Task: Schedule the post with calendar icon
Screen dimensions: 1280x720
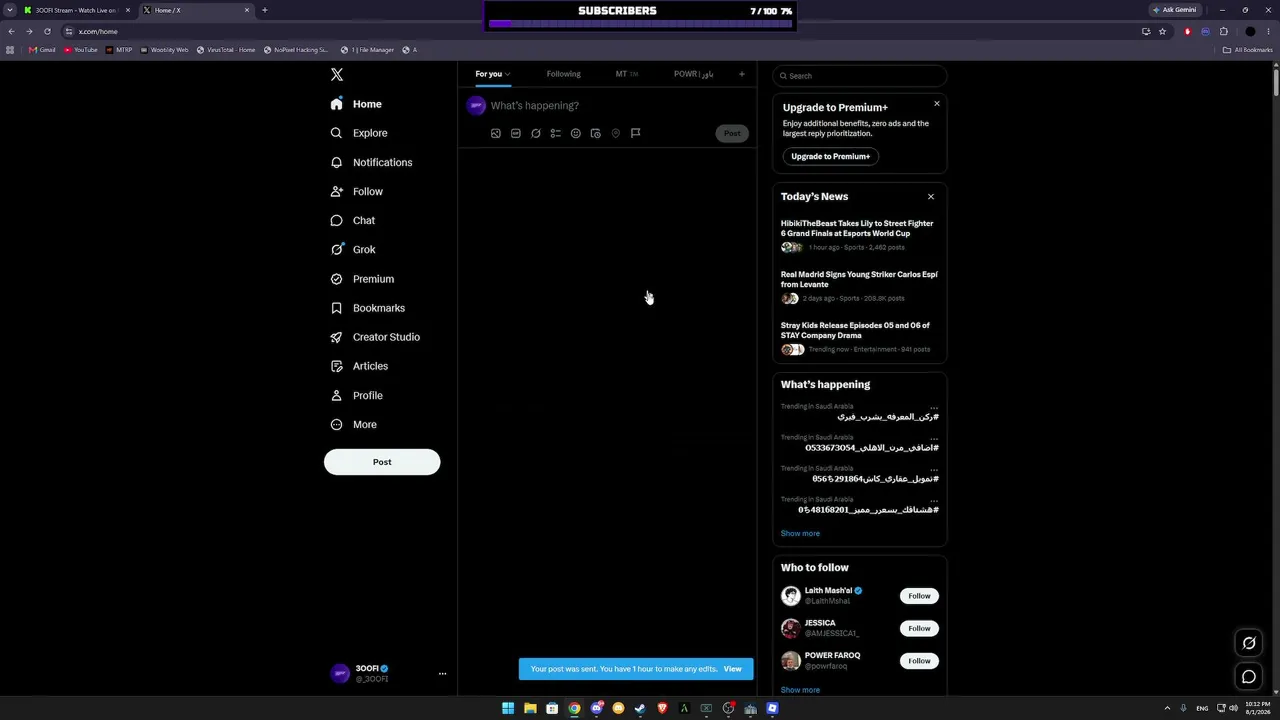Action: tap(596, 133)
